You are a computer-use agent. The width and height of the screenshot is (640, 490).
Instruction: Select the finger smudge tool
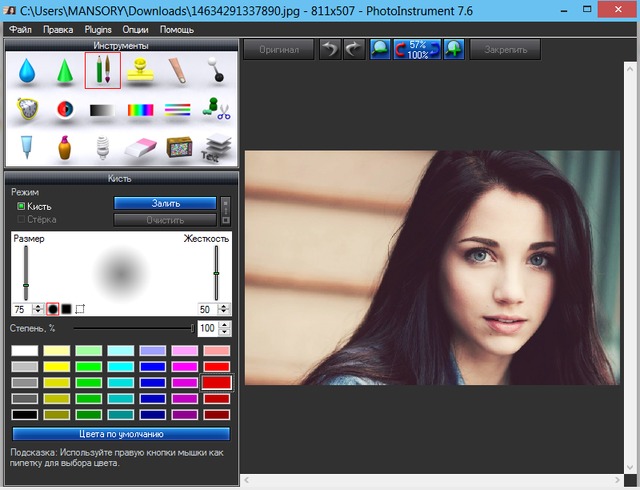(176, 71)
